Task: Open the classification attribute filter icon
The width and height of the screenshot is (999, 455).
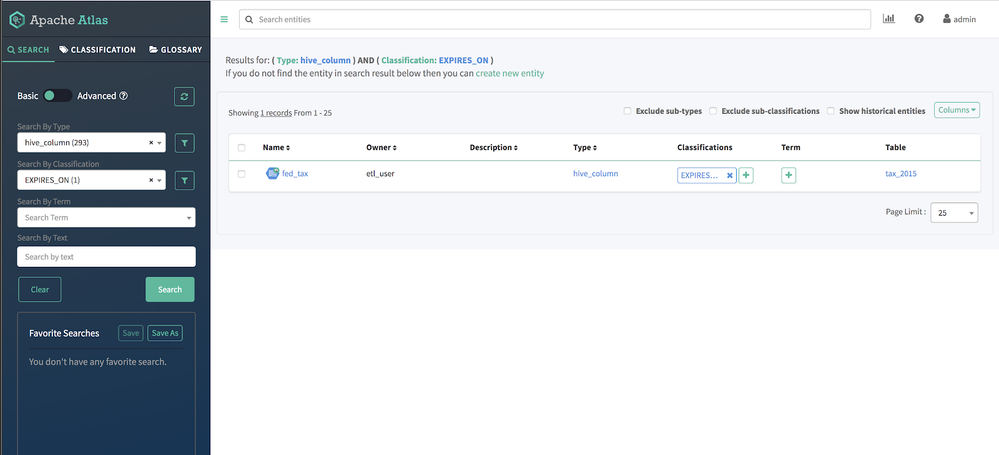Action: pos(184,180)
